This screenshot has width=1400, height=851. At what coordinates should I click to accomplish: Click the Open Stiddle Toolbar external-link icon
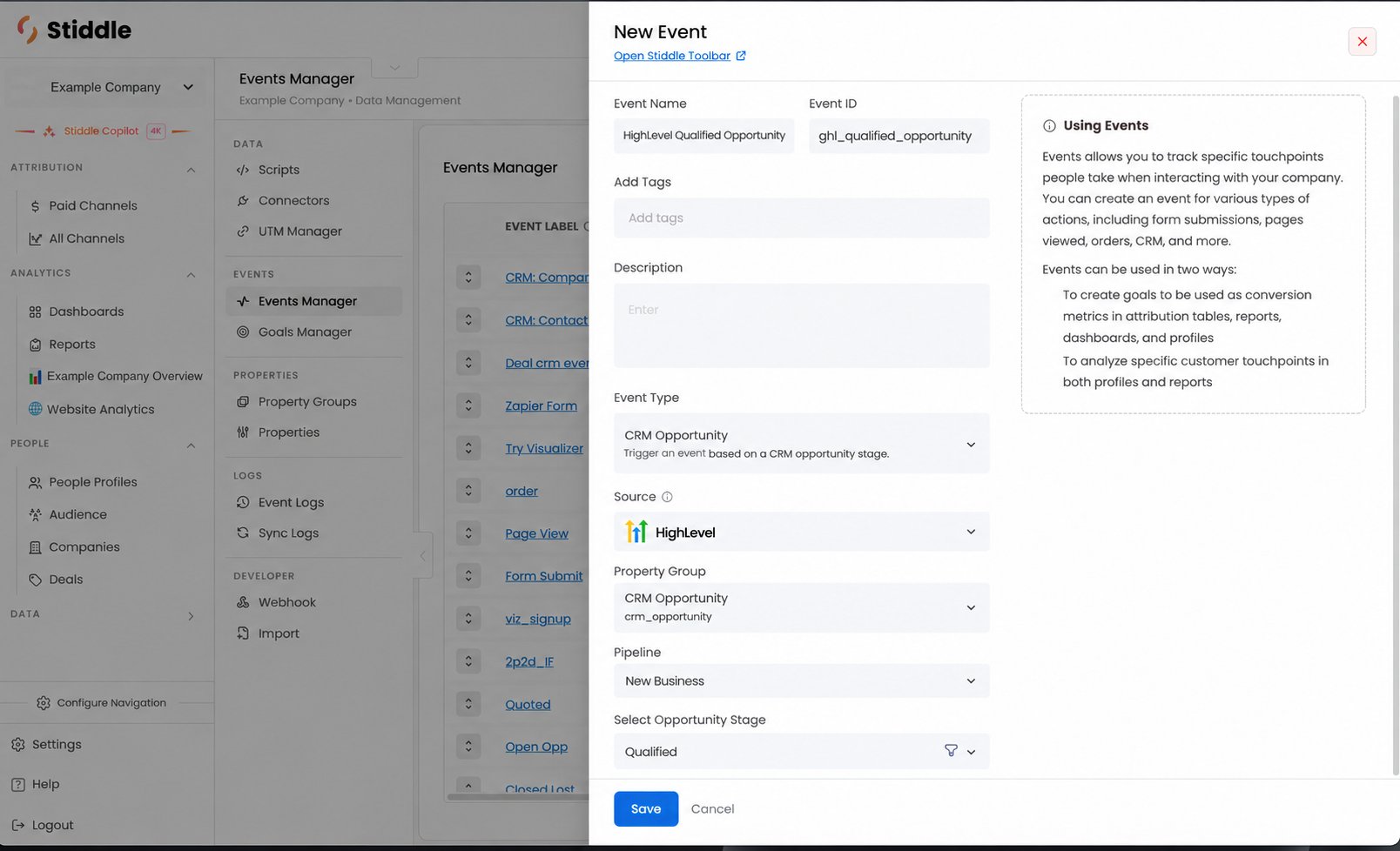coord(741,56)
